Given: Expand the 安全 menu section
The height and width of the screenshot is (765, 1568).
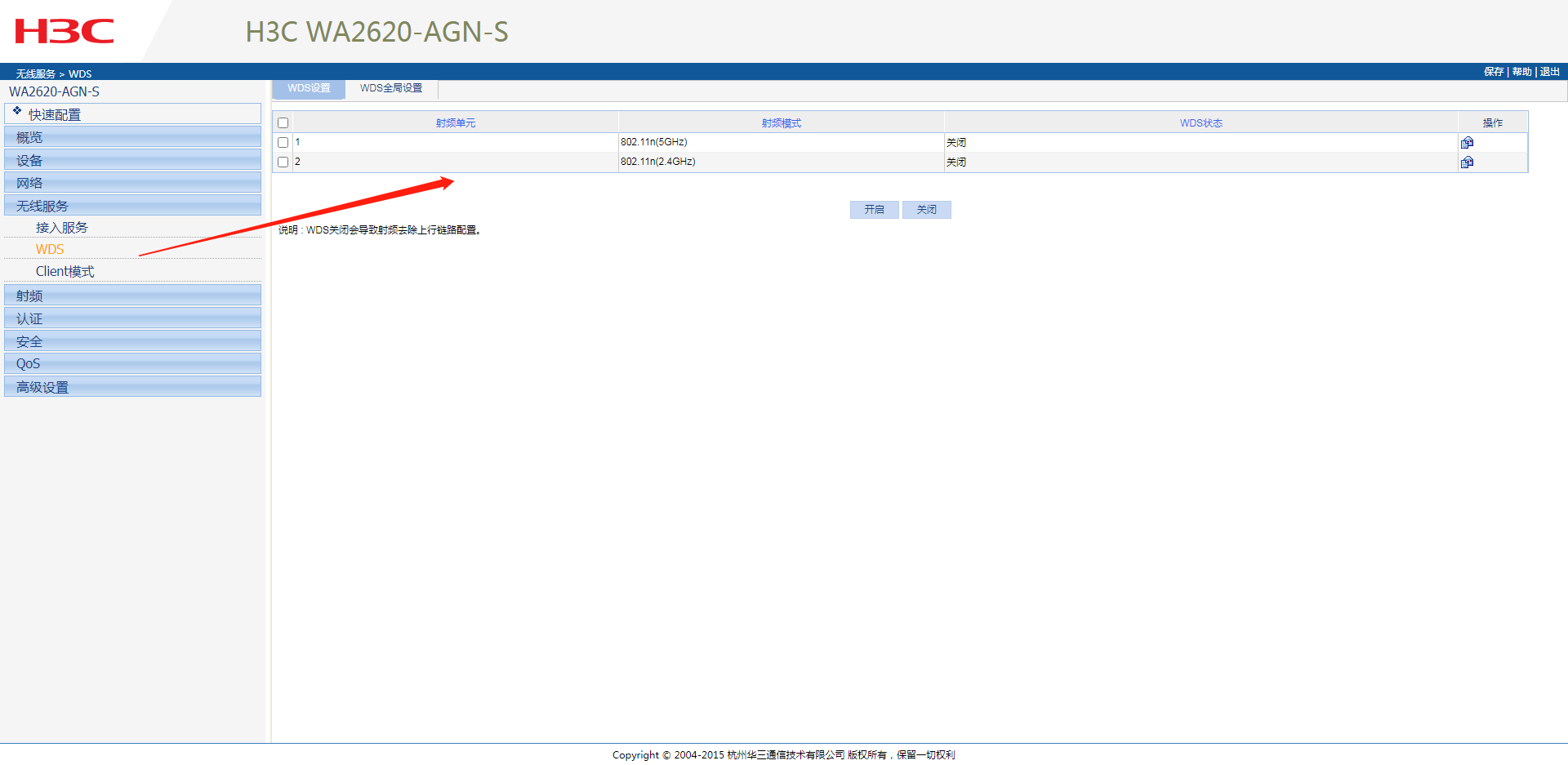Looking at the screenshot, I should tap(132, 341).
